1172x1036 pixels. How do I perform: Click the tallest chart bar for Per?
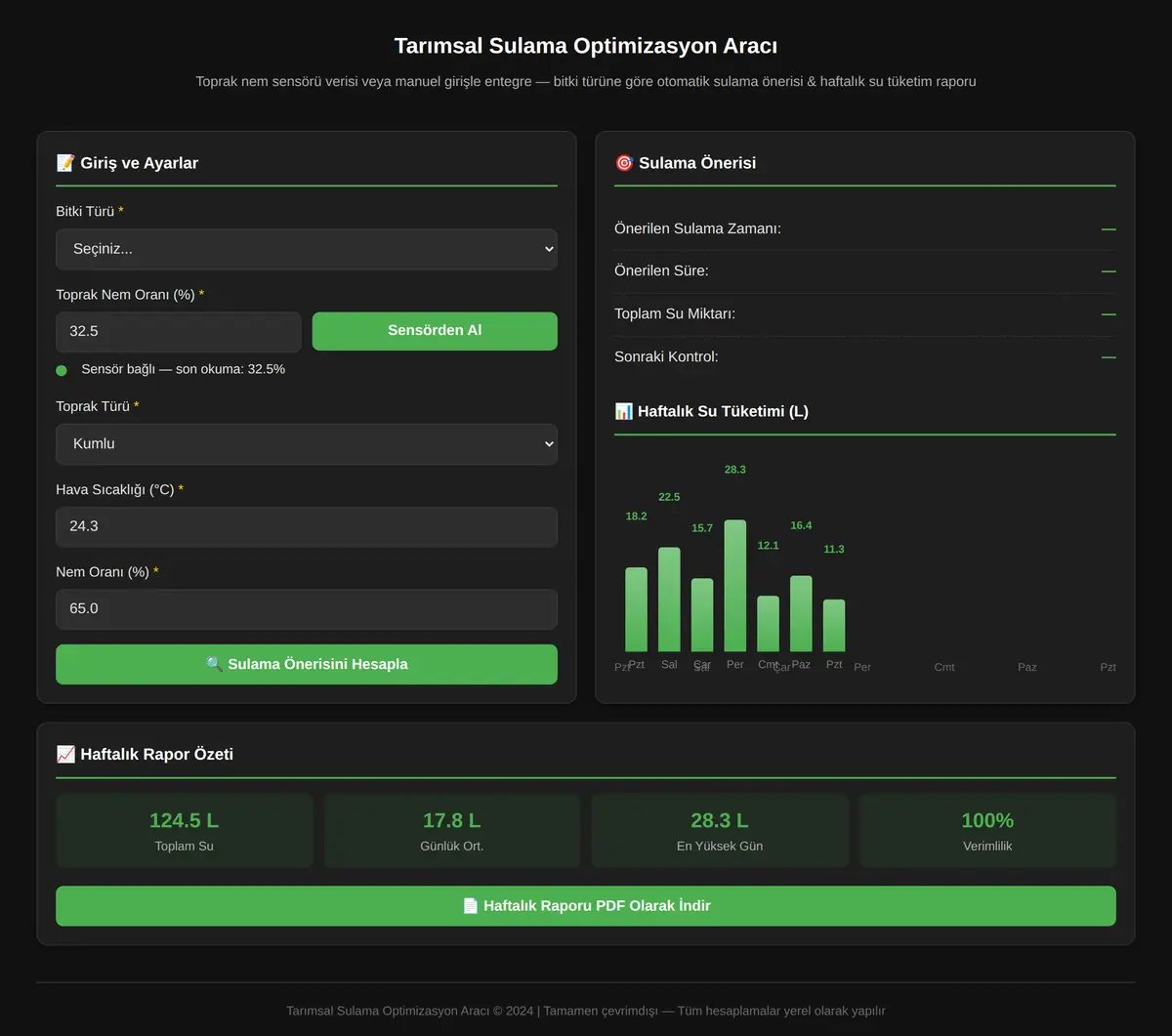tap(735, 586)
